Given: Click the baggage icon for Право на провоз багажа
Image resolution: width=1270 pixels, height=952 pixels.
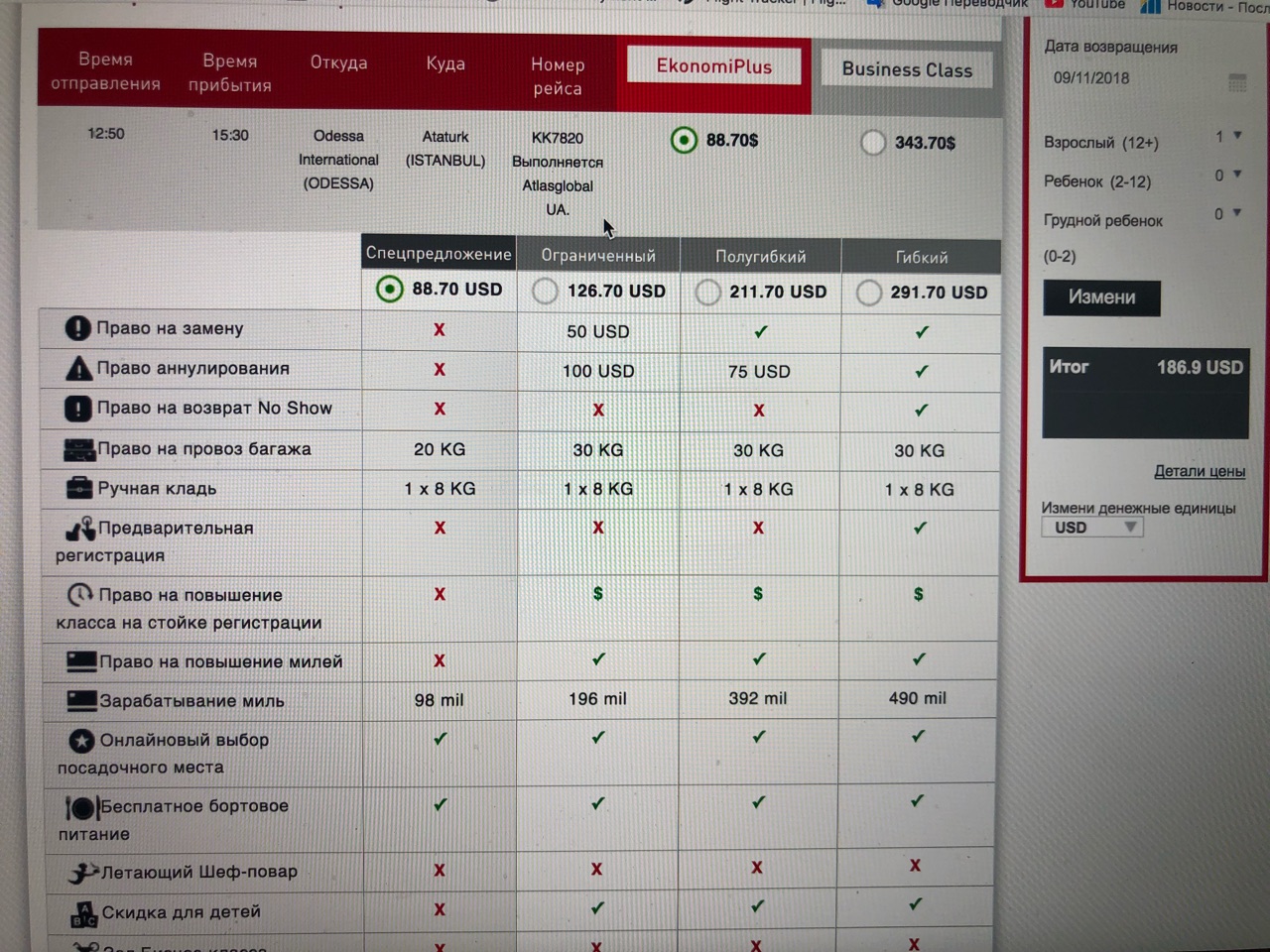Looking at the screenshot, I should point(79,449).
